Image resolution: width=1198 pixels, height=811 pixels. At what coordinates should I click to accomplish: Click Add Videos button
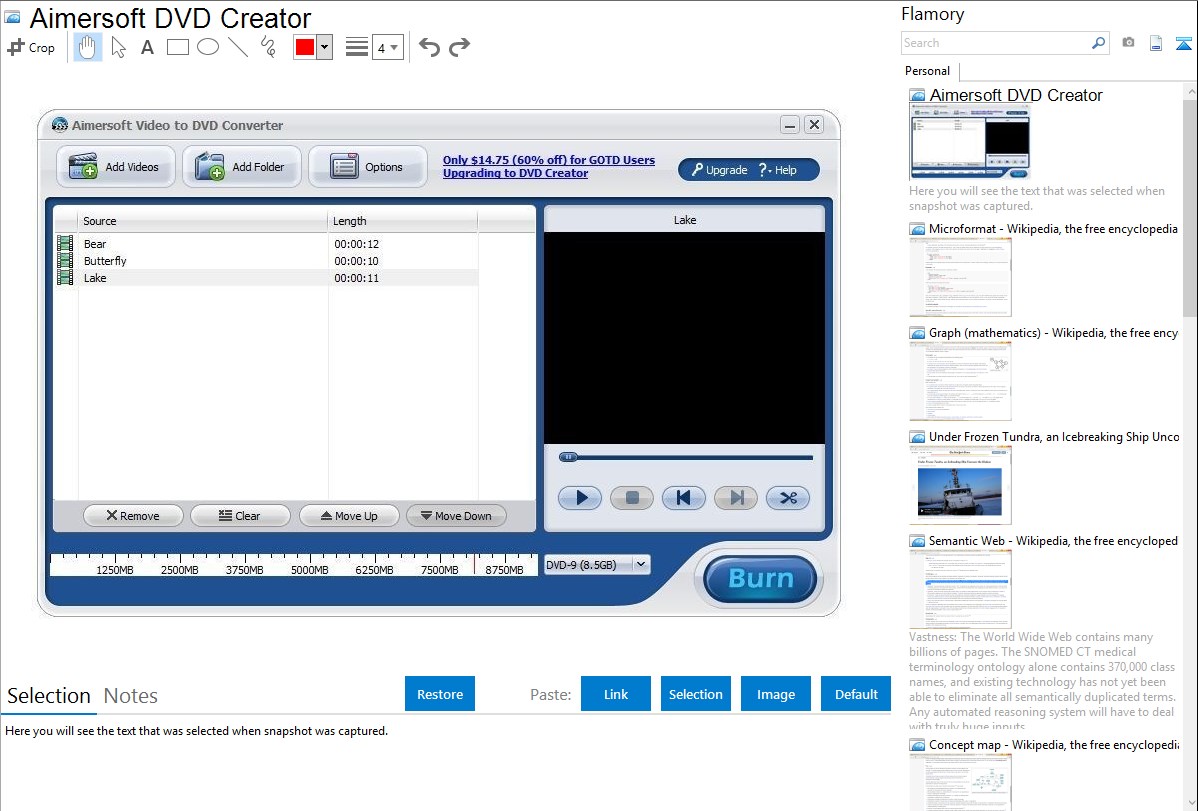point(115,167)
